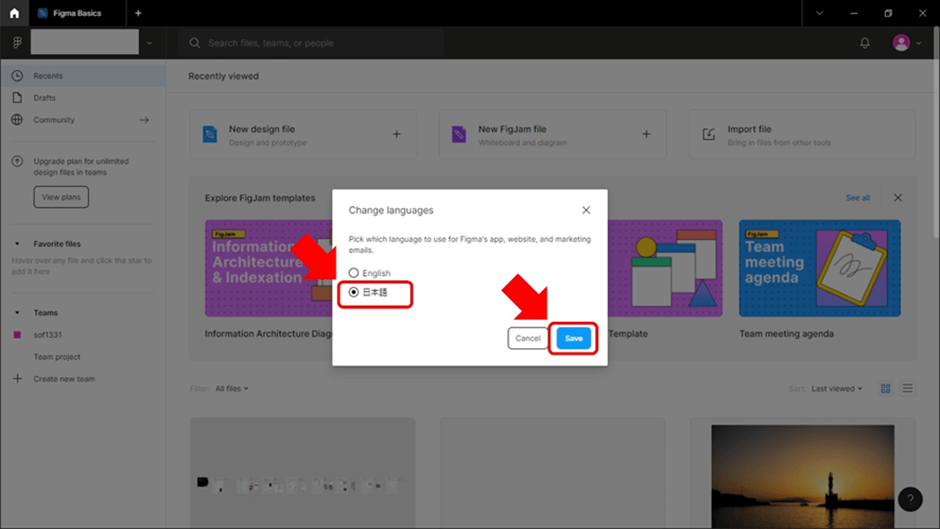Click the Figma logo icon beside workspace name

click(17, 43)
